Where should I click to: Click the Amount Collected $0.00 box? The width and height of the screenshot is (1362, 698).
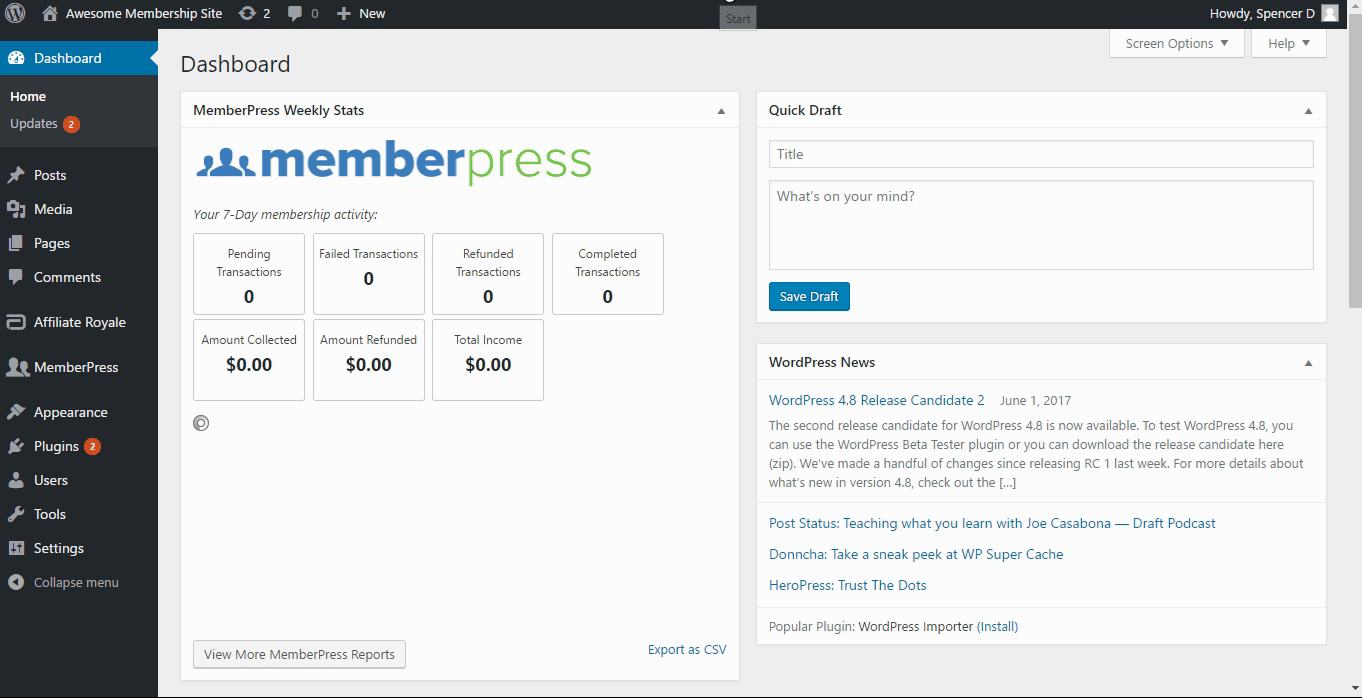[x=249, y=360]
